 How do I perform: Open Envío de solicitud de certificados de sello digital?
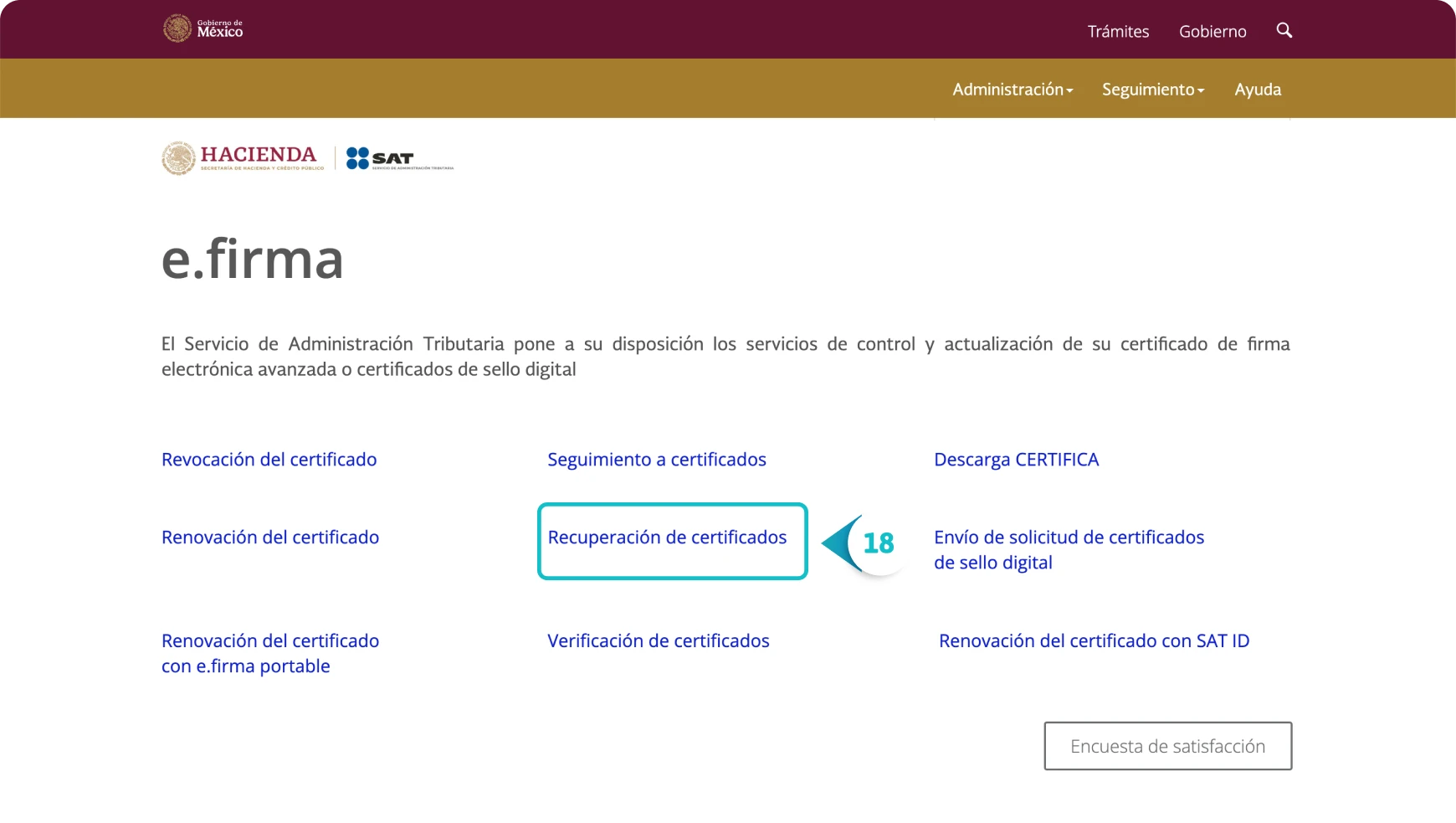click(x=1069, y=550)
